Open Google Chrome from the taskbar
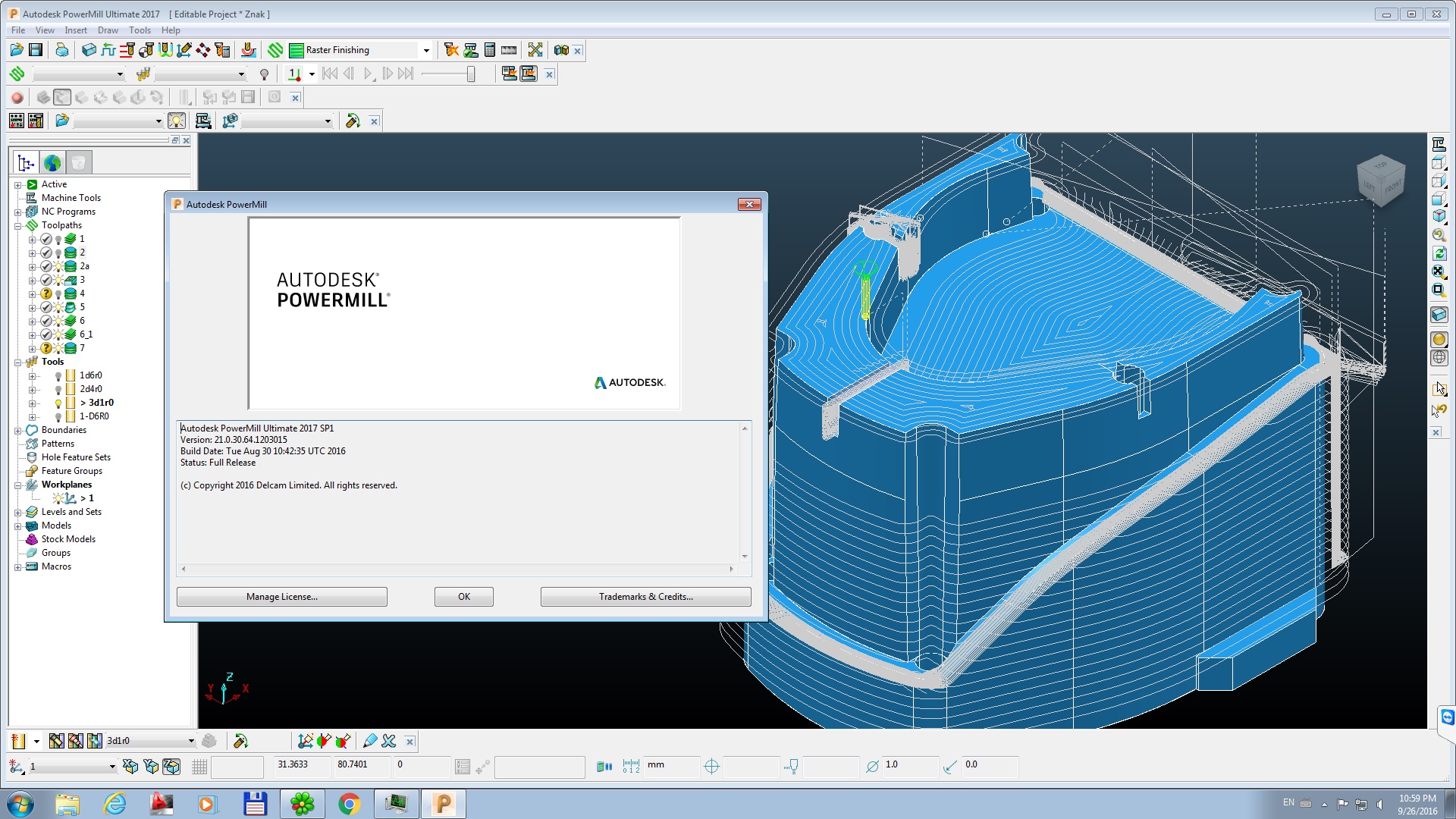 349,804
